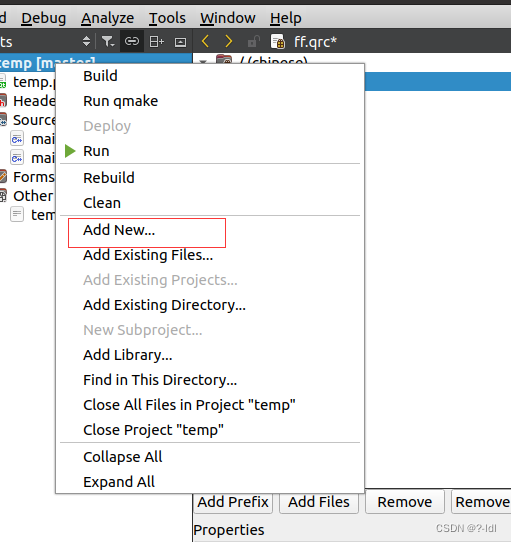Select Find in This Directory...
The width and height of the screenshot is (511, 542).
[210, 380]
